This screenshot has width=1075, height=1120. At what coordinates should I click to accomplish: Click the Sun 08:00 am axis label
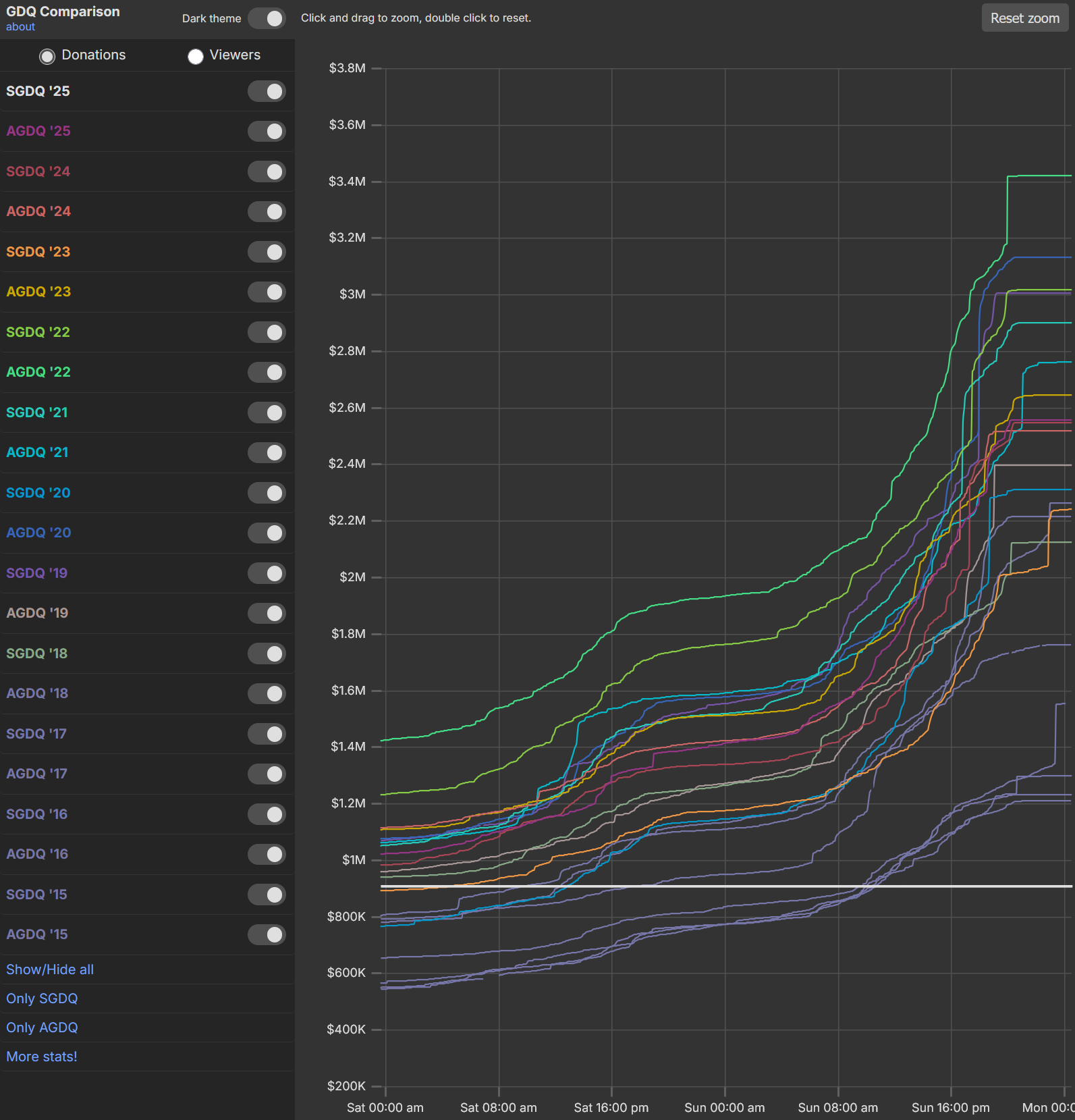coord(838,1108)
